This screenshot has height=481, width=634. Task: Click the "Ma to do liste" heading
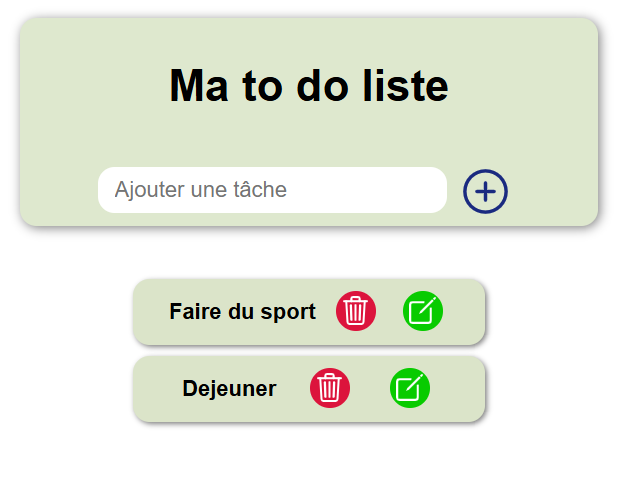(x=308, y=86)
